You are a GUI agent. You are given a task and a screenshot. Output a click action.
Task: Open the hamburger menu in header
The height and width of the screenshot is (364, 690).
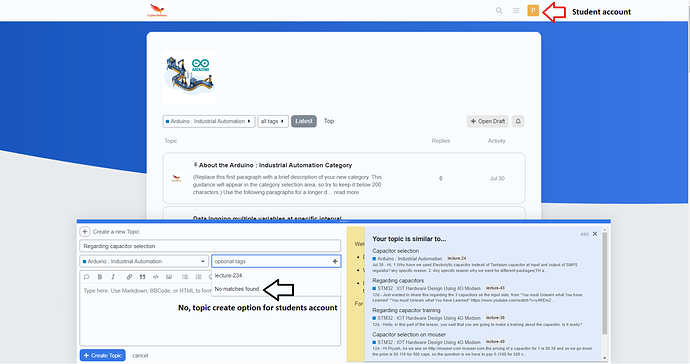(x=516, y=10)
